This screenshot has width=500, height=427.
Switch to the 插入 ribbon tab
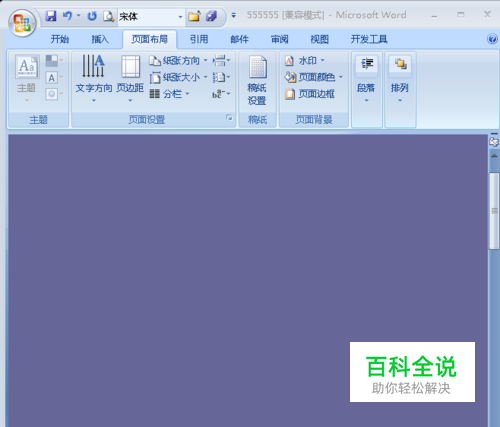tap(100, 39)
